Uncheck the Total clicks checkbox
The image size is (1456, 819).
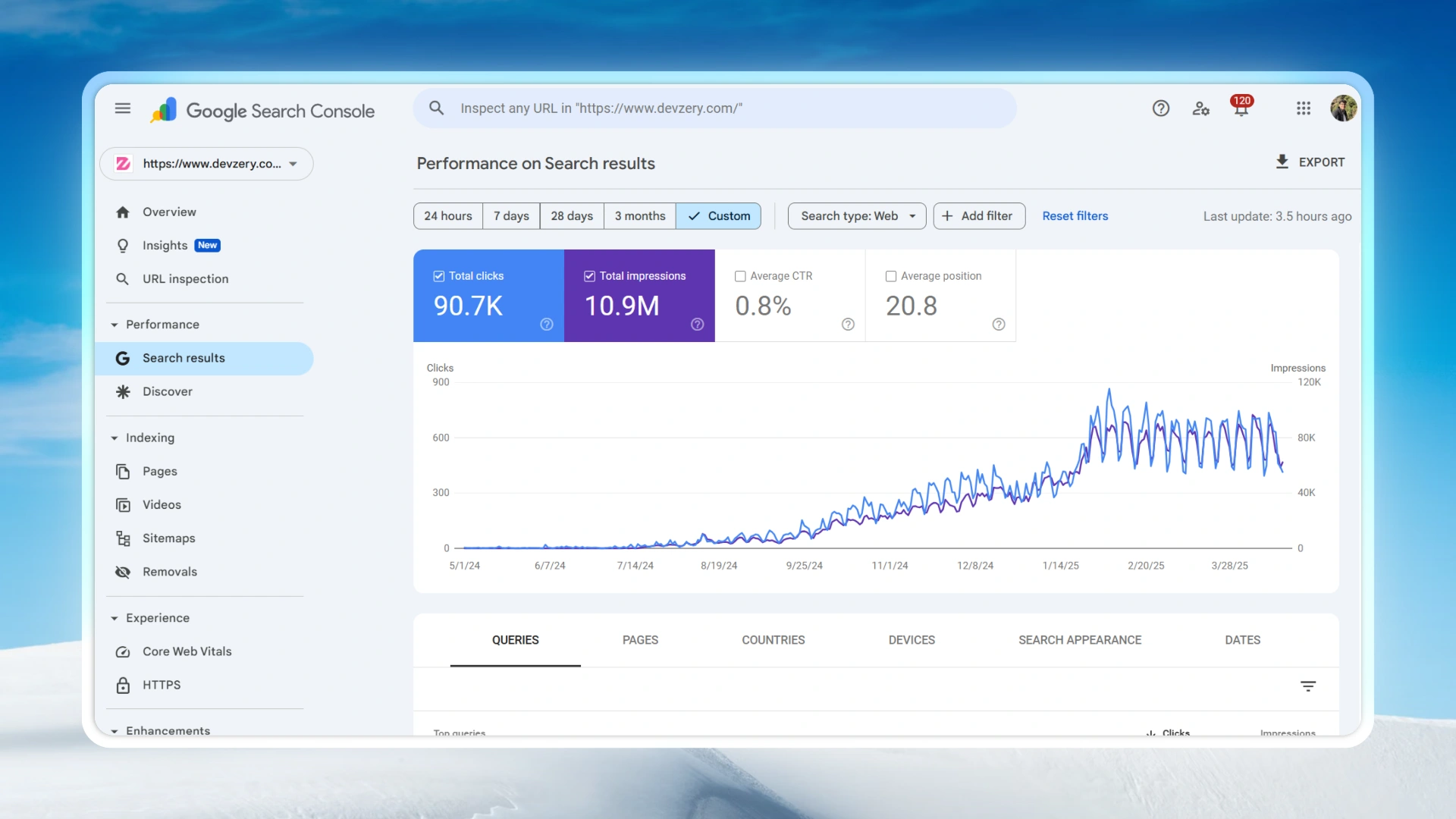pyautogui.click(x=438, y=276)
